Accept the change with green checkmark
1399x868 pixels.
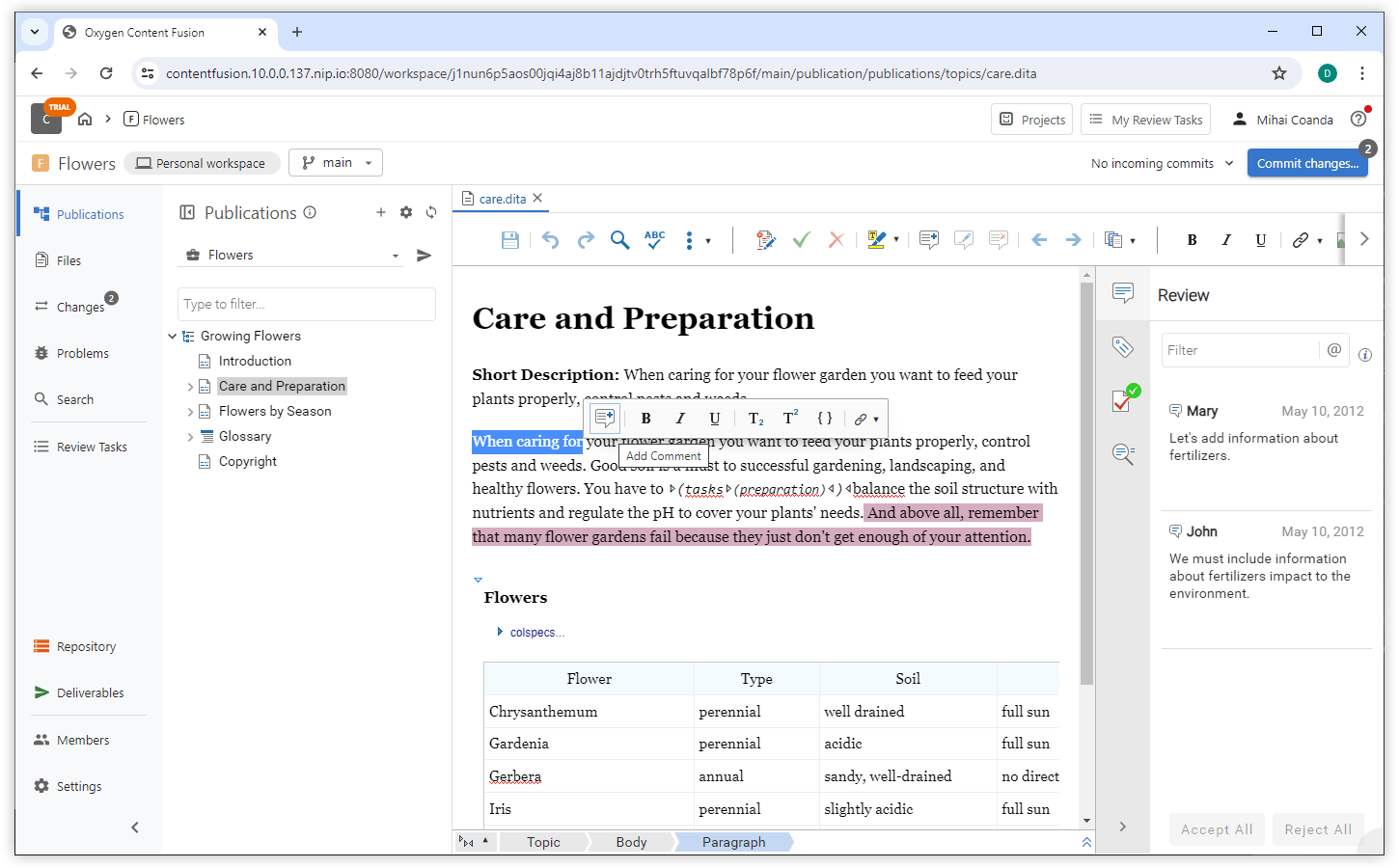pyautogui.click(x=801, y=240)
